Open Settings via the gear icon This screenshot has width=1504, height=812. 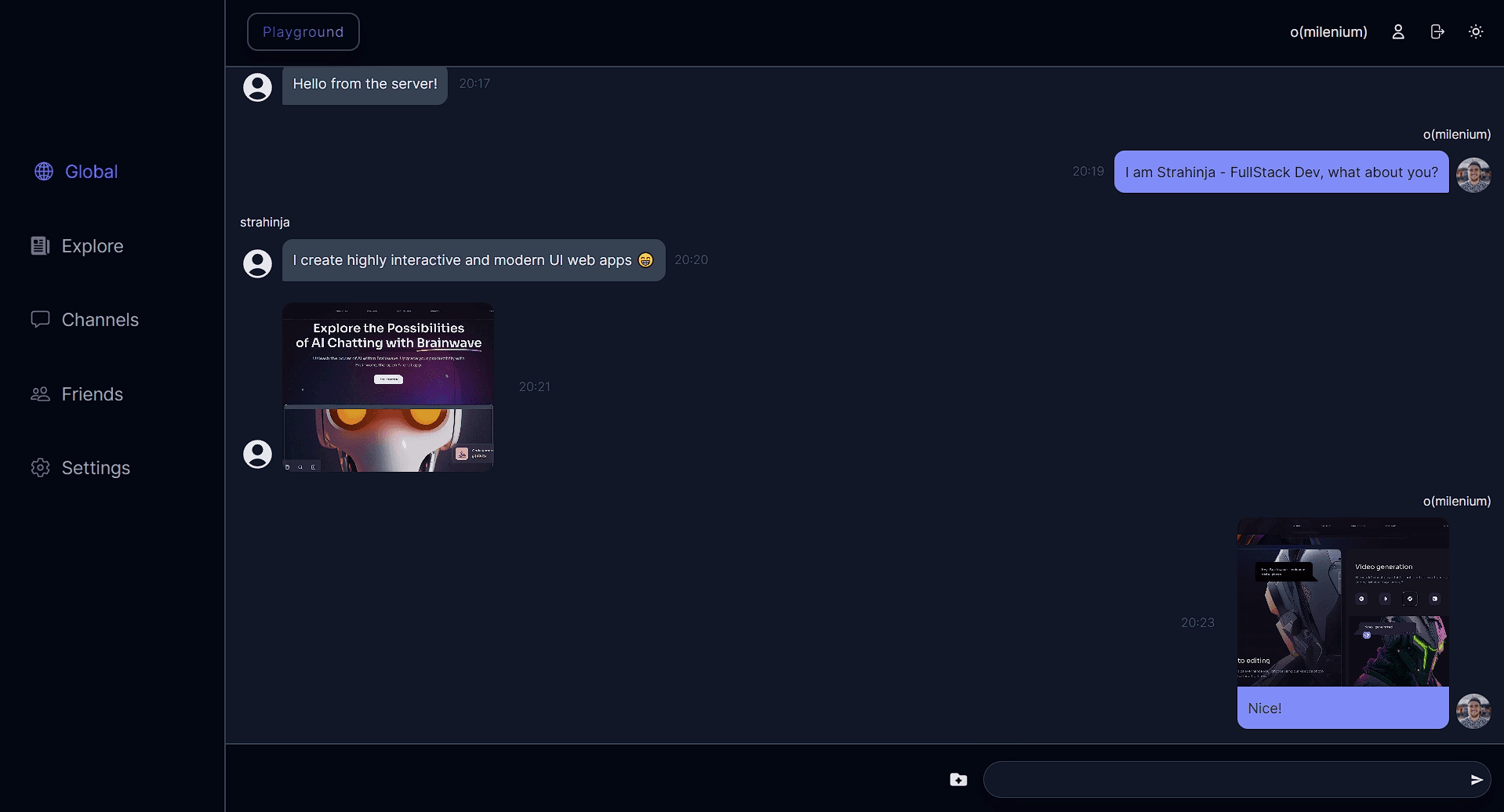click(x=40, y=467)
